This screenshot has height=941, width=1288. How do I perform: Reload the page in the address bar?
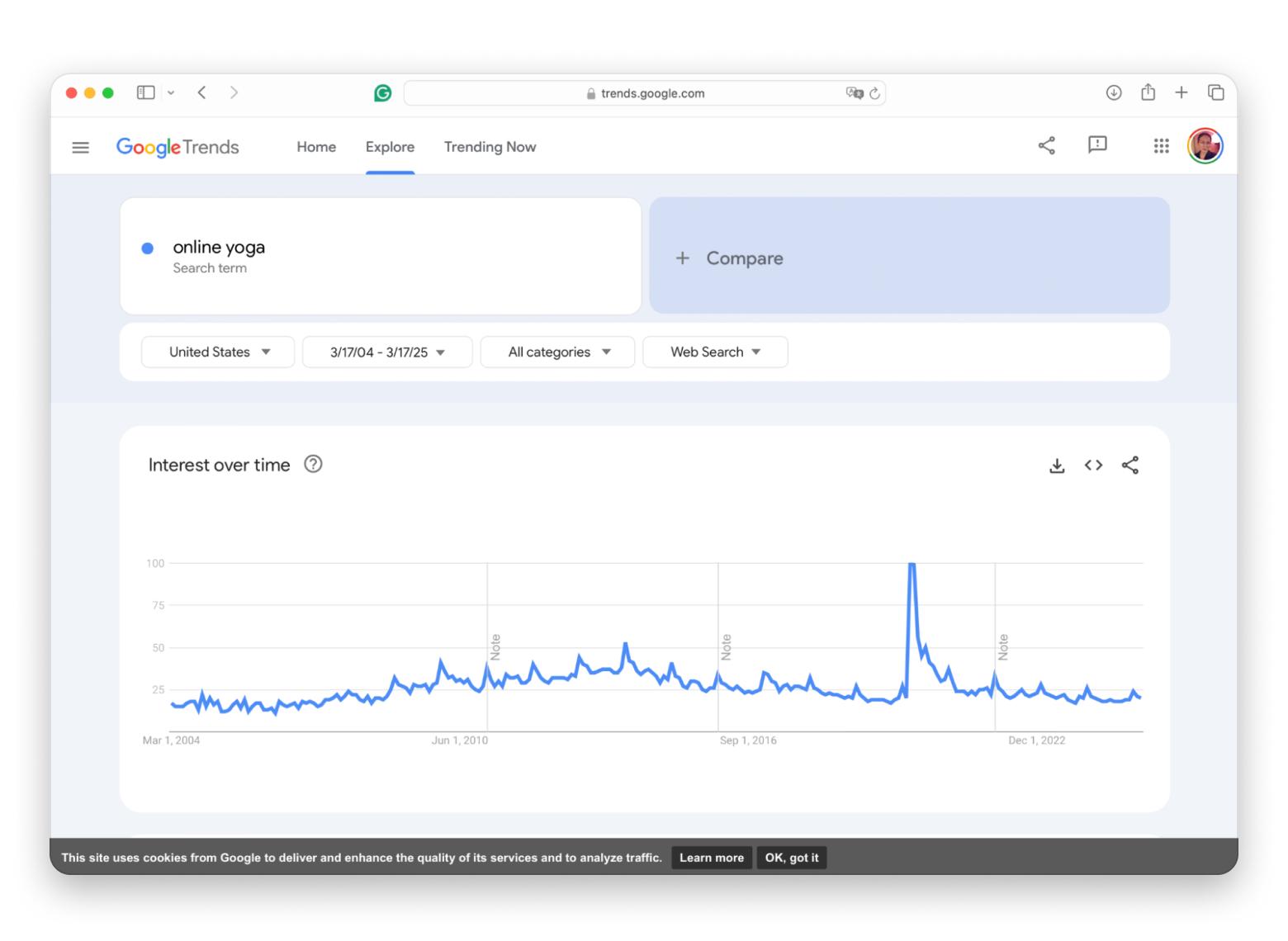[x=874, y=93]
